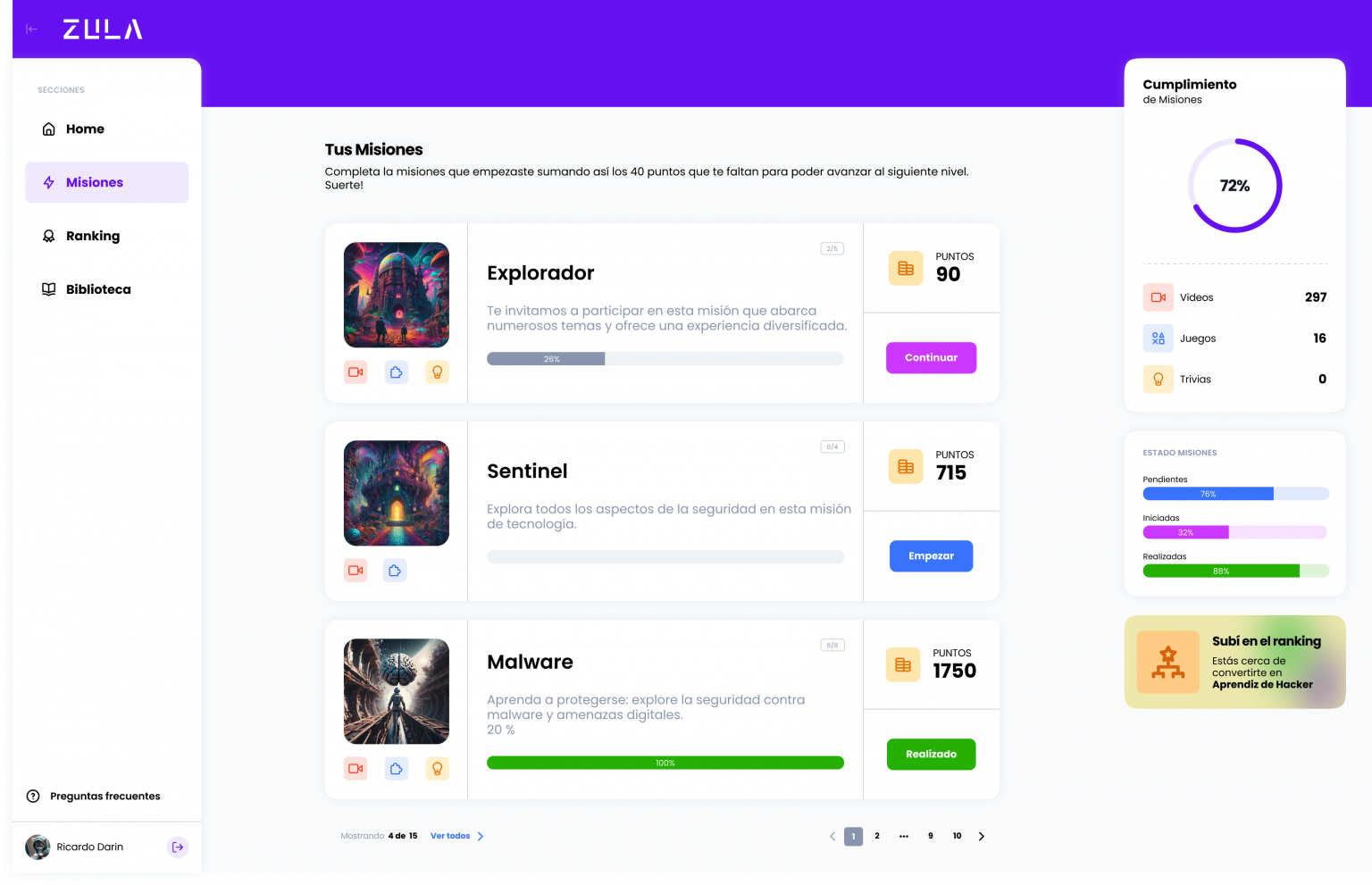The height and width of the screenshot is (885, 1372).
Task: Click the Juegos icon in Cumplimiento panel
Action: click(x=1159, y=338)
